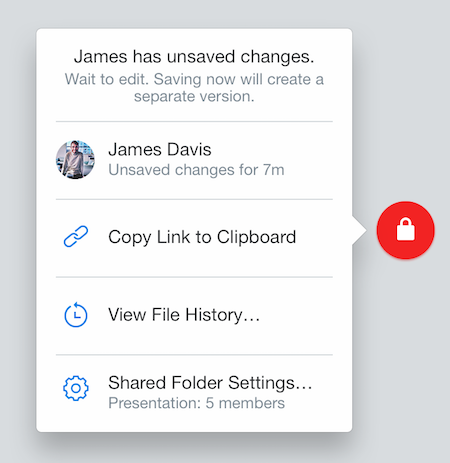
Task: Open View File History…
Action: [x=194, y=316]
